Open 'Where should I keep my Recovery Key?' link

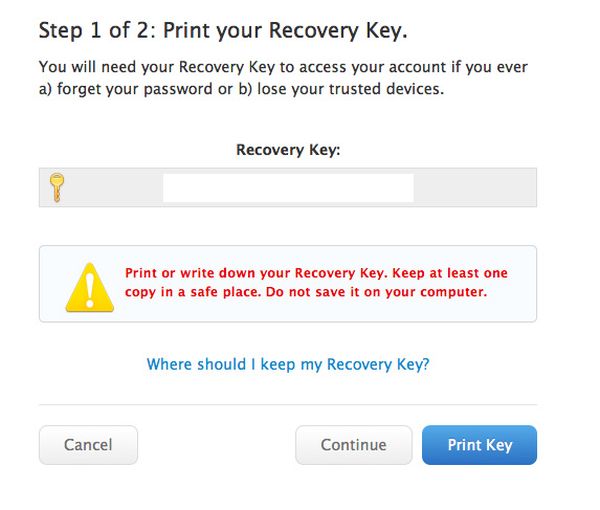point(288,364)
